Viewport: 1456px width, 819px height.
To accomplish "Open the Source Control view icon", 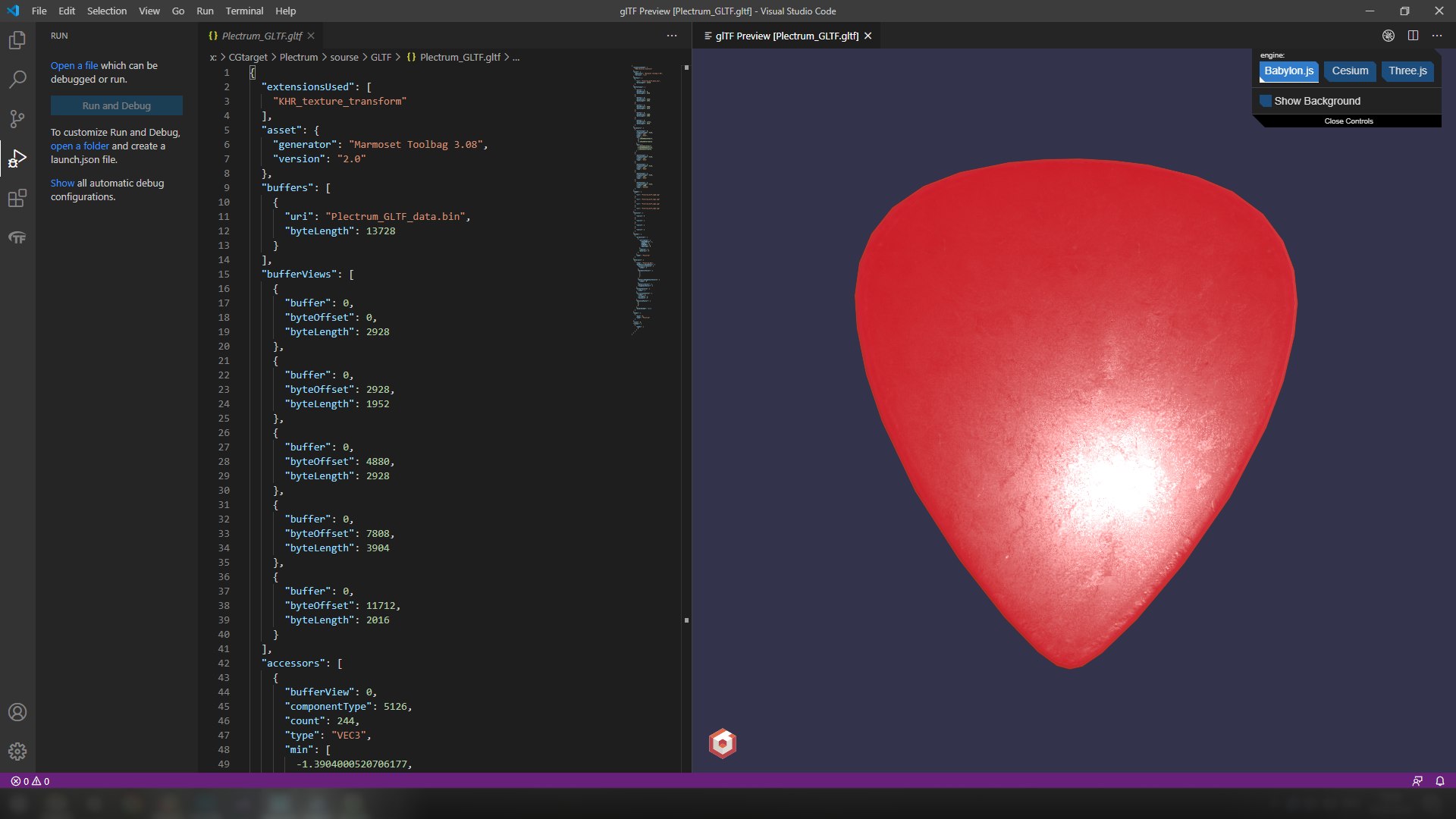I will click(17, 118).
